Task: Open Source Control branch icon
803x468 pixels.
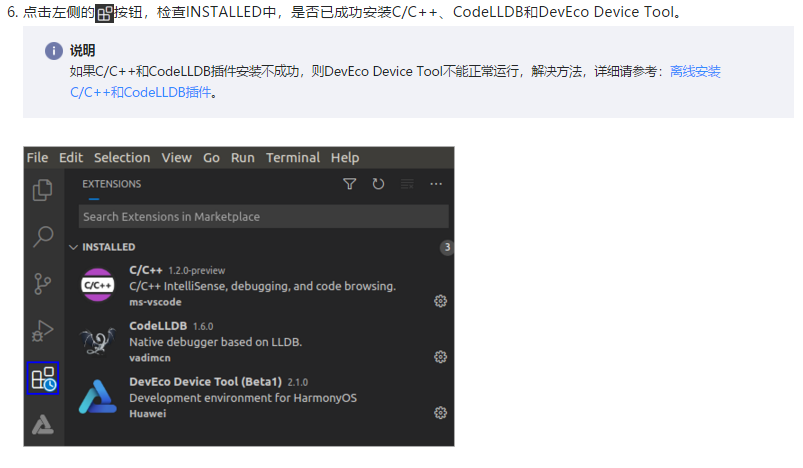Action: (43, 284)
